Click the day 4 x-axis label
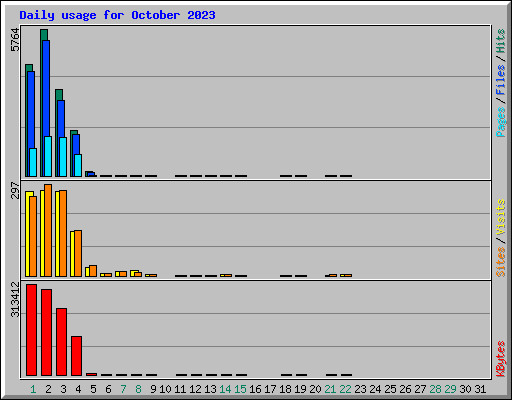512x400 pixels. (x=78, y=389)
